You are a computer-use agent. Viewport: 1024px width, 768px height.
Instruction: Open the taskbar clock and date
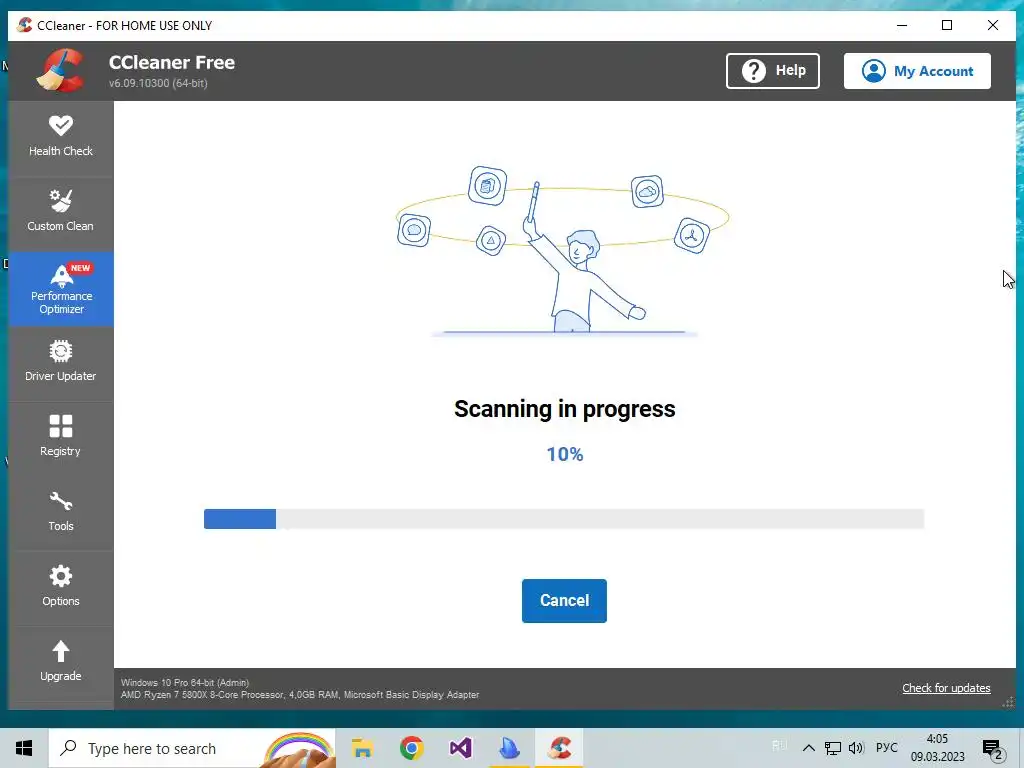[937, 748]
